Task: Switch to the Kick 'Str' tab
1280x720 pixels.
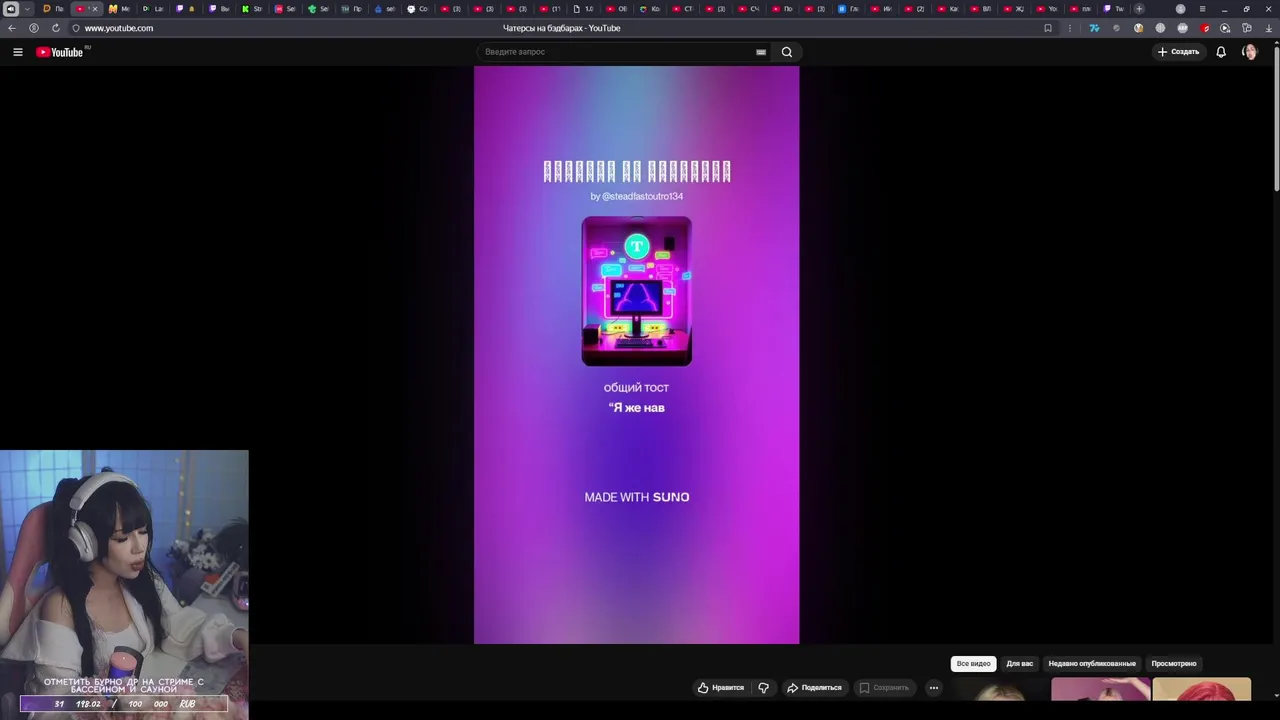Action: coord(252,9)
